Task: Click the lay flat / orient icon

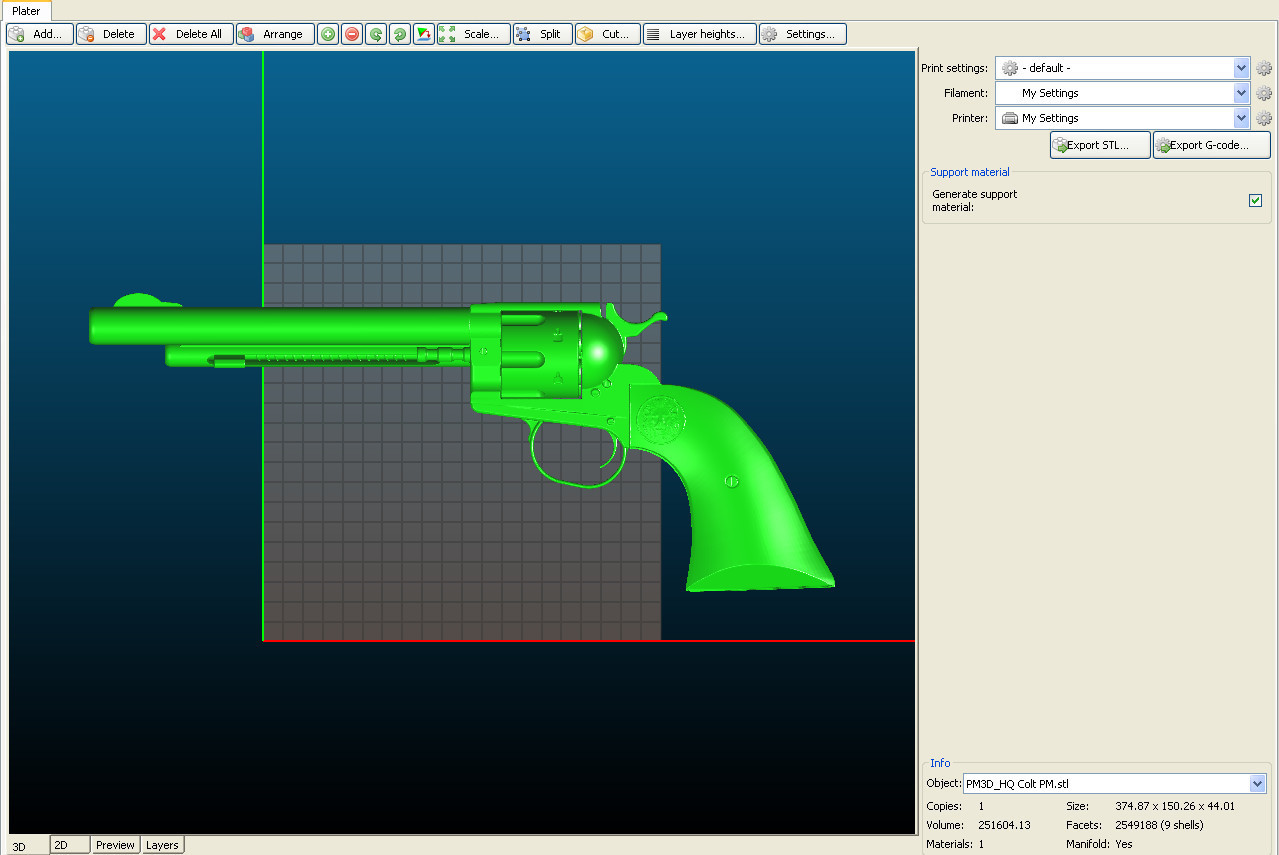Action: [x=424, y=34]
